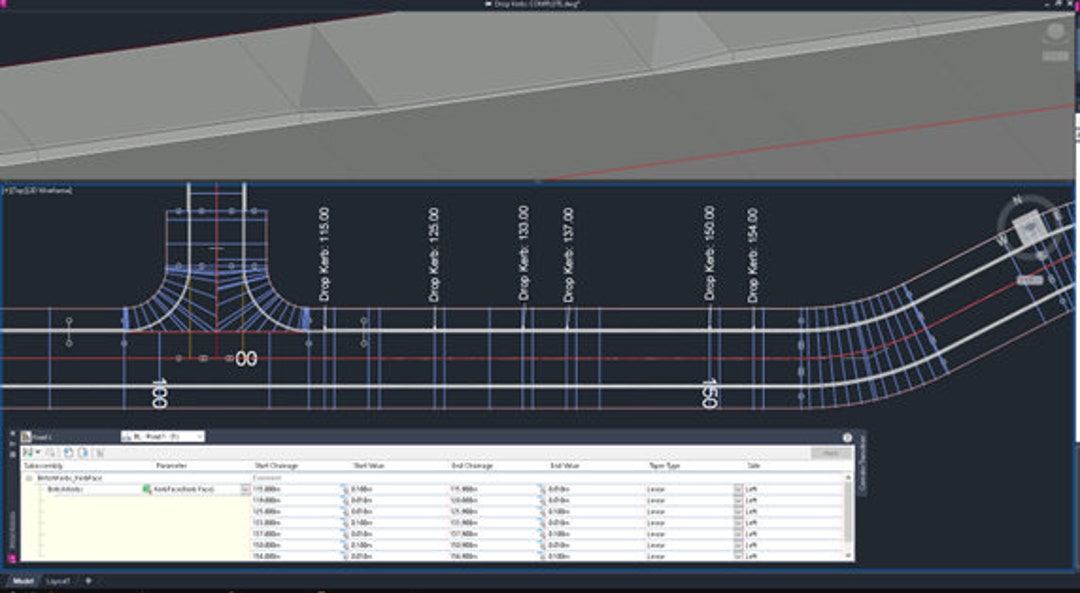1080x593 pixels.
Task: Open the road target dropdown beside KerbFace(Kerb Face)
Action: pos(244,488)
